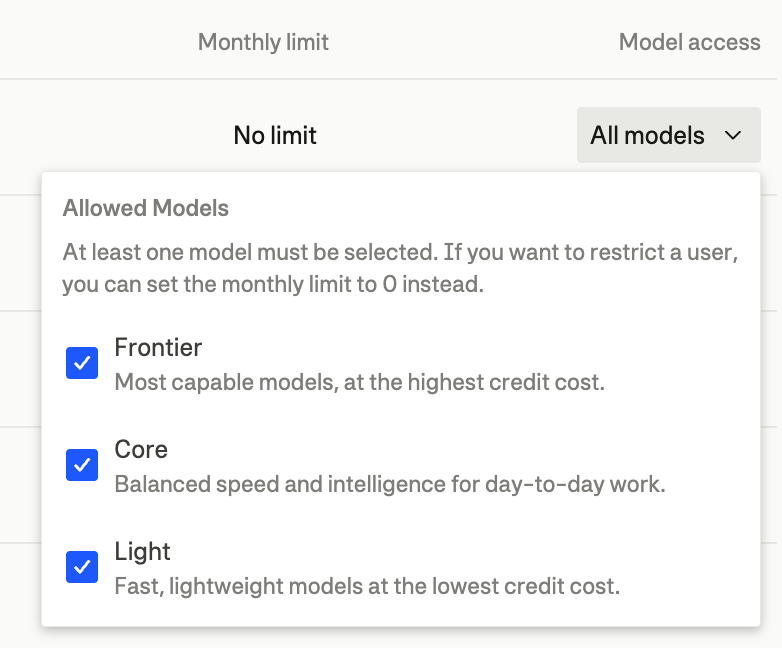
Task: Click the check icon beside Light
Action: [82, 567]
